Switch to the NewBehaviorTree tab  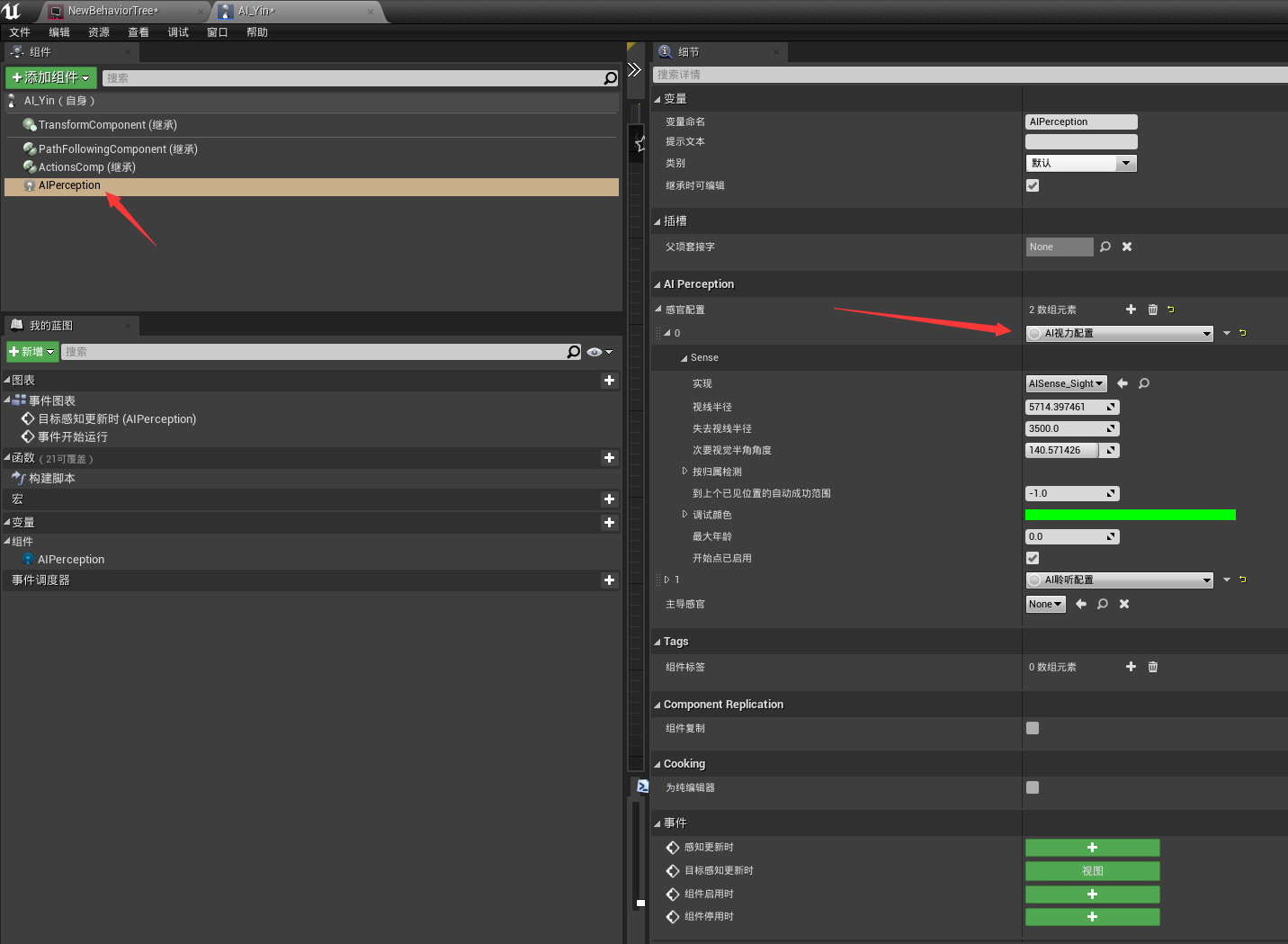tap(113, 11)
